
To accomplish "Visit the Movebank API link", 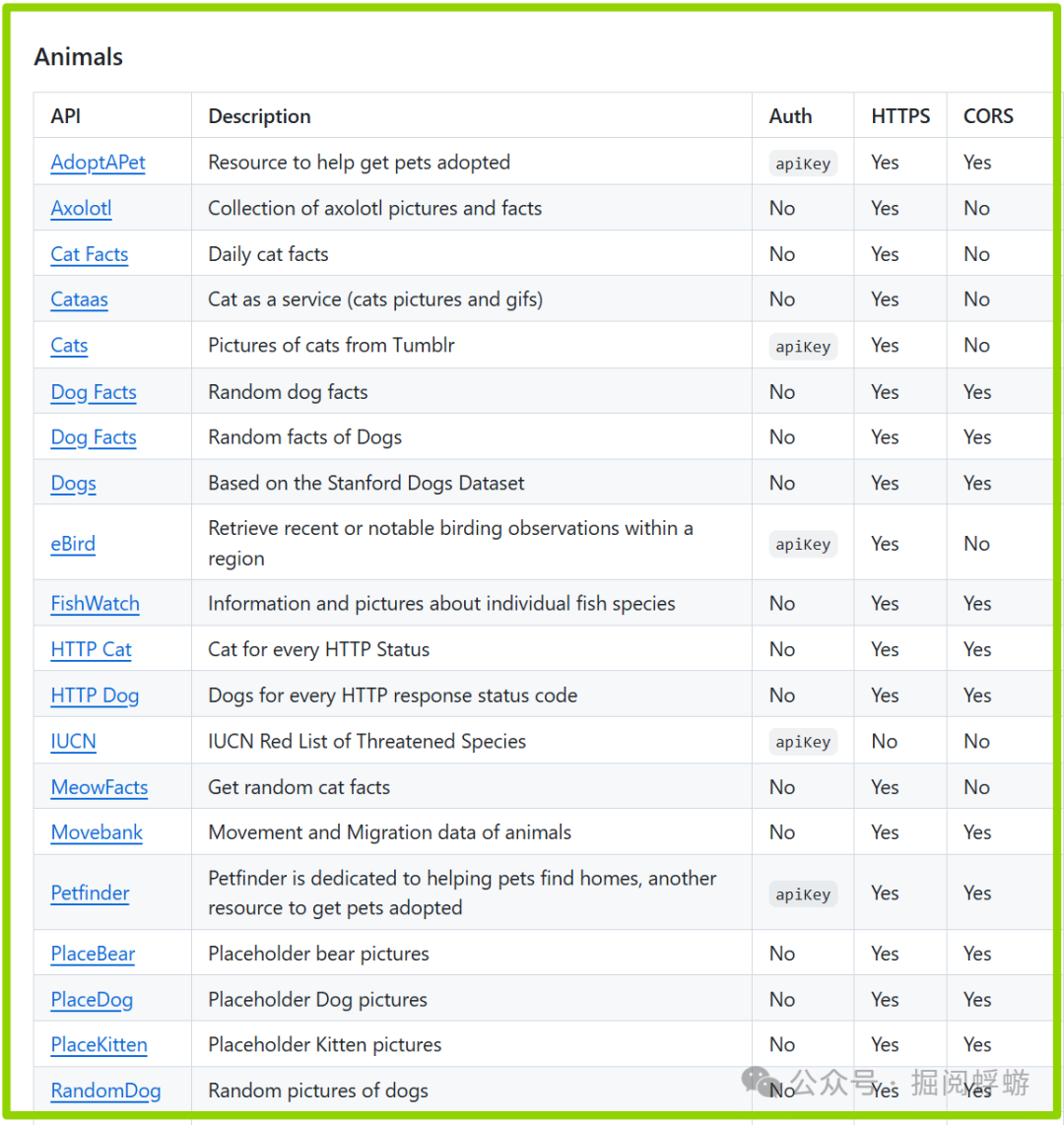I will (97, 833).
